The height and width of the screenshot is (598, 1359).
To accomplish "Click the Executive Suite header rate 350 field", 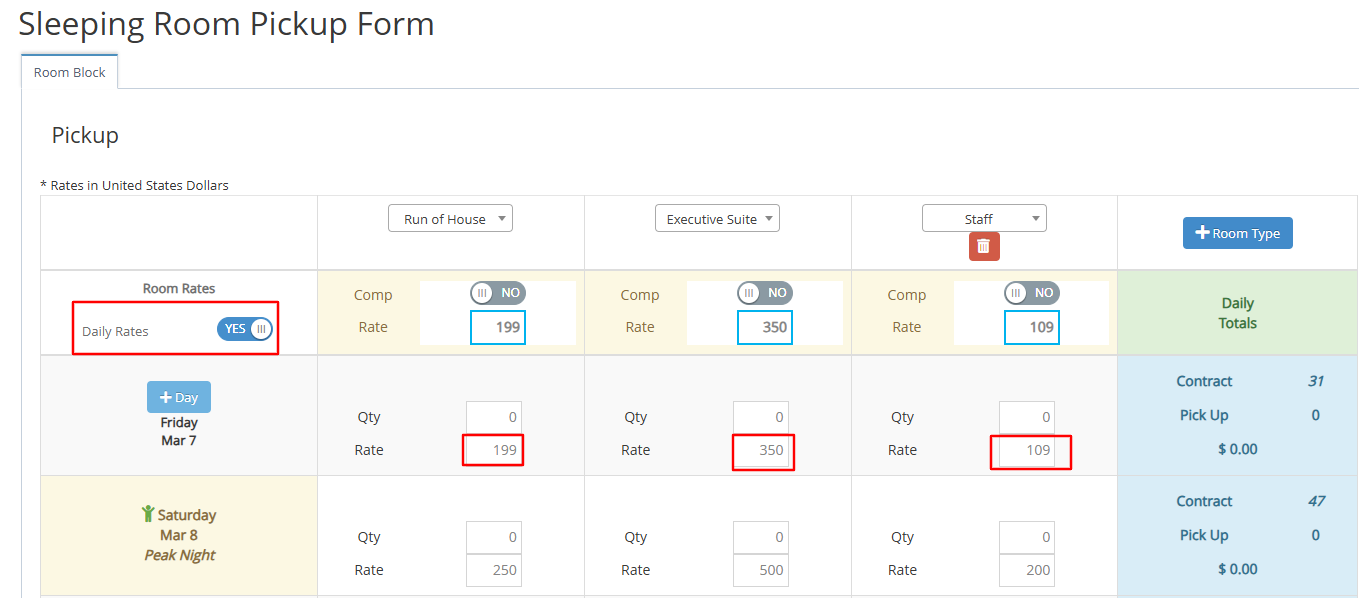I will pos(764,327).
